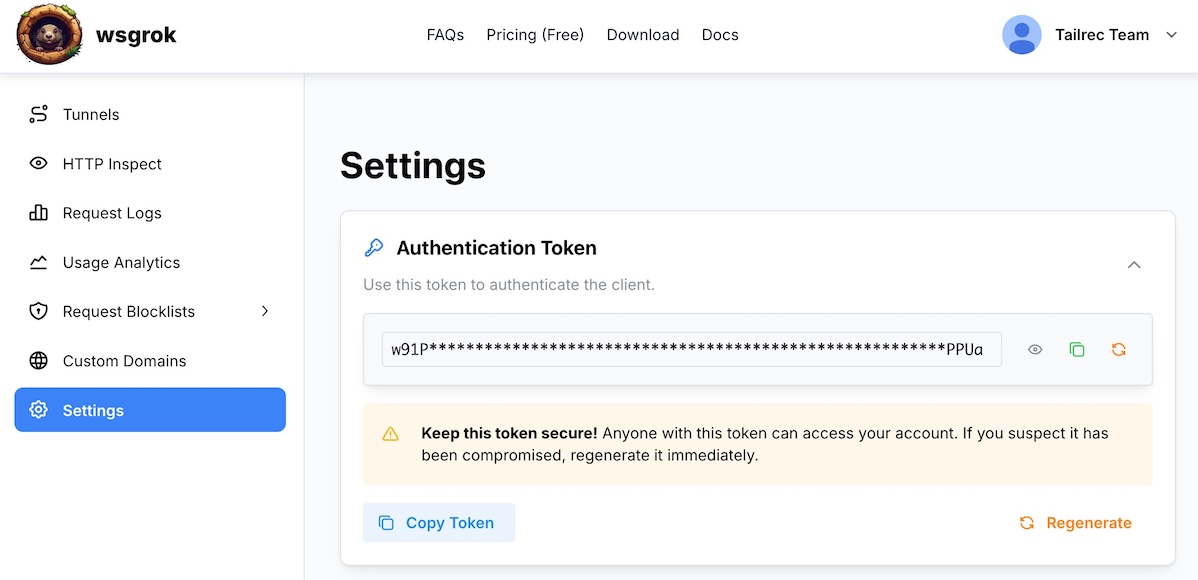
Task: Collapse the Authentication Token section
Action: tap(1134, 265)
